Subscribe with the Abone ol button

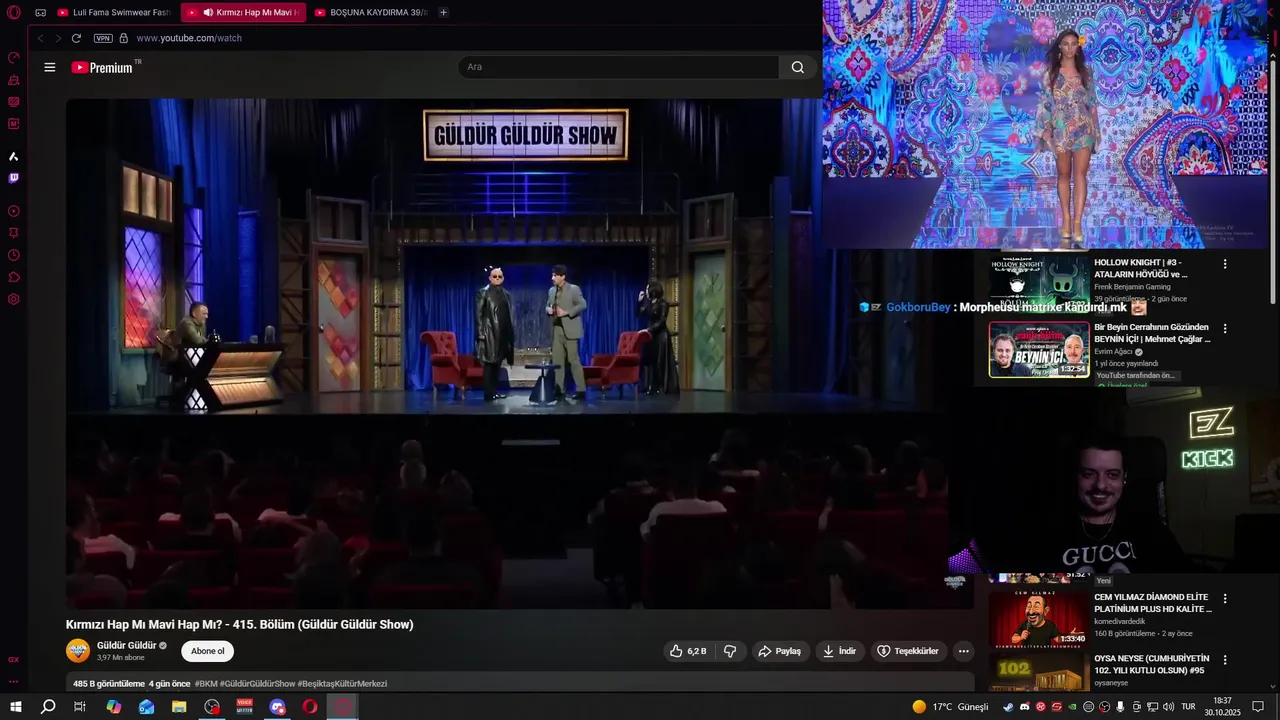click(208, 651)
